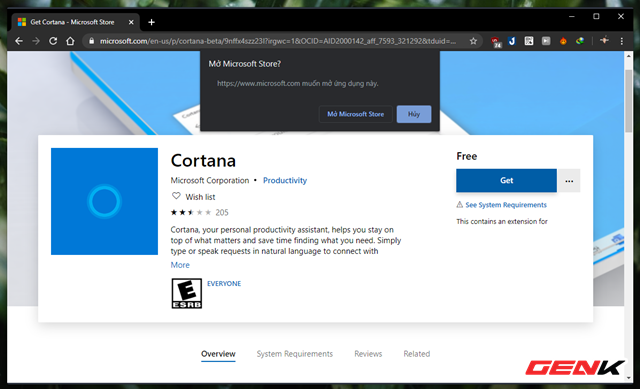Click the scrollbar up arrow
Viewport: 640px width, 389px height.
[628, 56]
